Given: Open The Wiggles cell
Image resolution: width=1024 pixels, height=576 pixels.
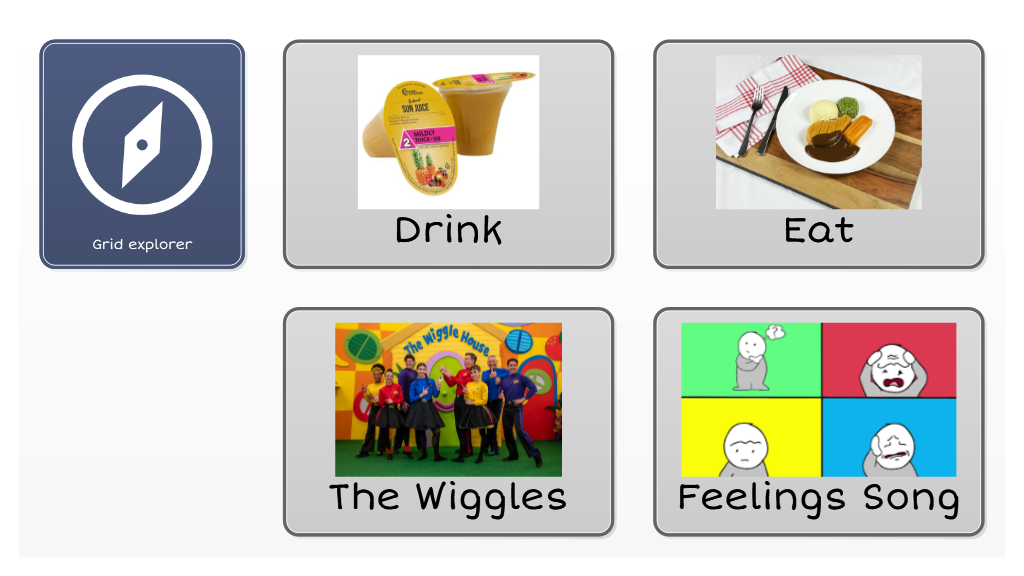Looking at the screenshot, I should 448,422.
